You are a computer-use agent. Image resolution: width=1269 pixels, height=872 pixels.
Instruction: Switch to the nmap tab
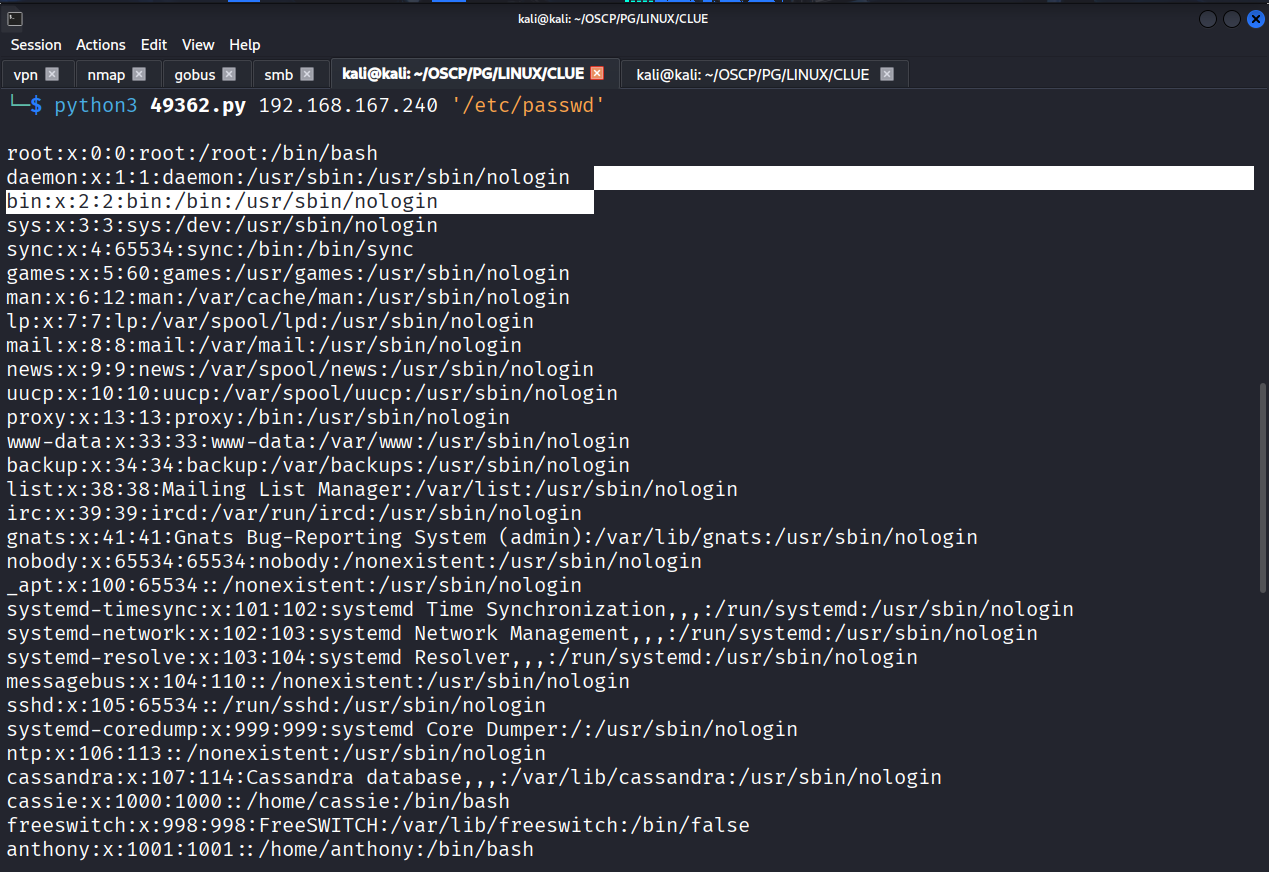click(x=106, y=74)
